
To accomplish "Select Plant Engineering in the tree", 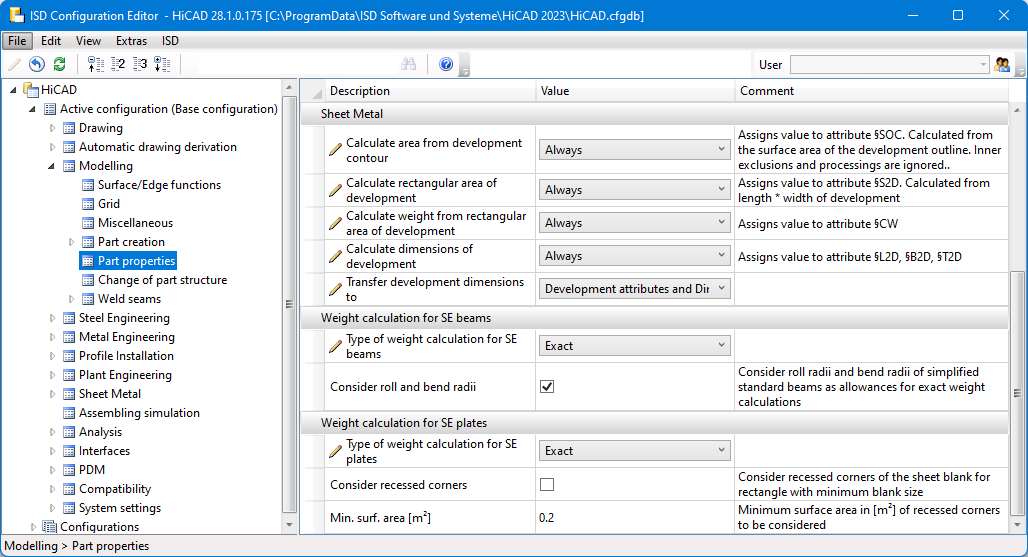I will pos(125,375).
